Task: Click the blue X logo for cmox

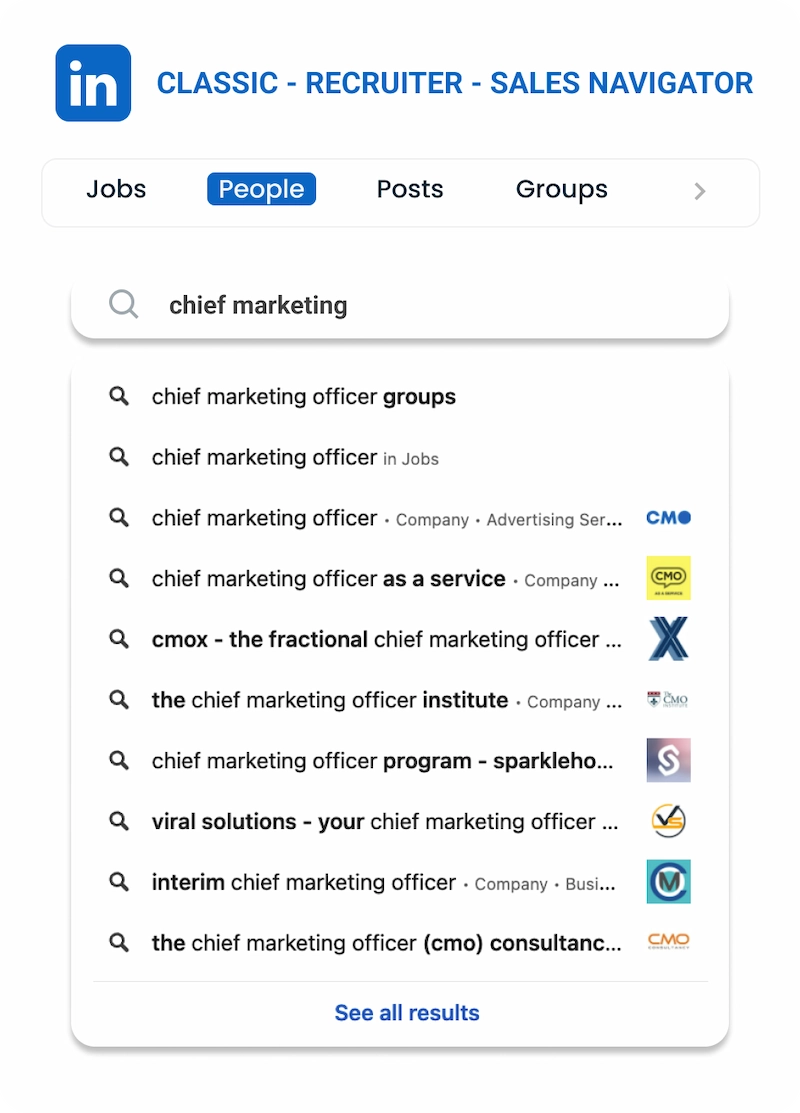Action: [x=667, y=639]
